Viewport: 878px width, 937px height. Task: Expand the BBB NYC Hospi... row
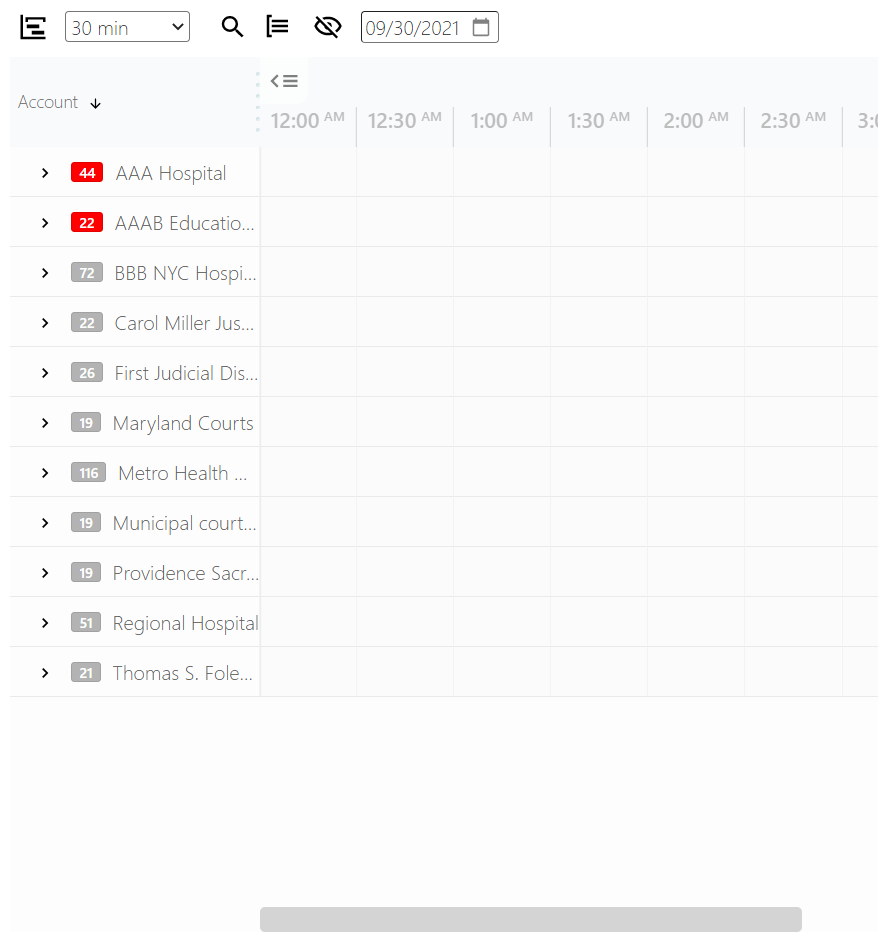click(45, 273)
